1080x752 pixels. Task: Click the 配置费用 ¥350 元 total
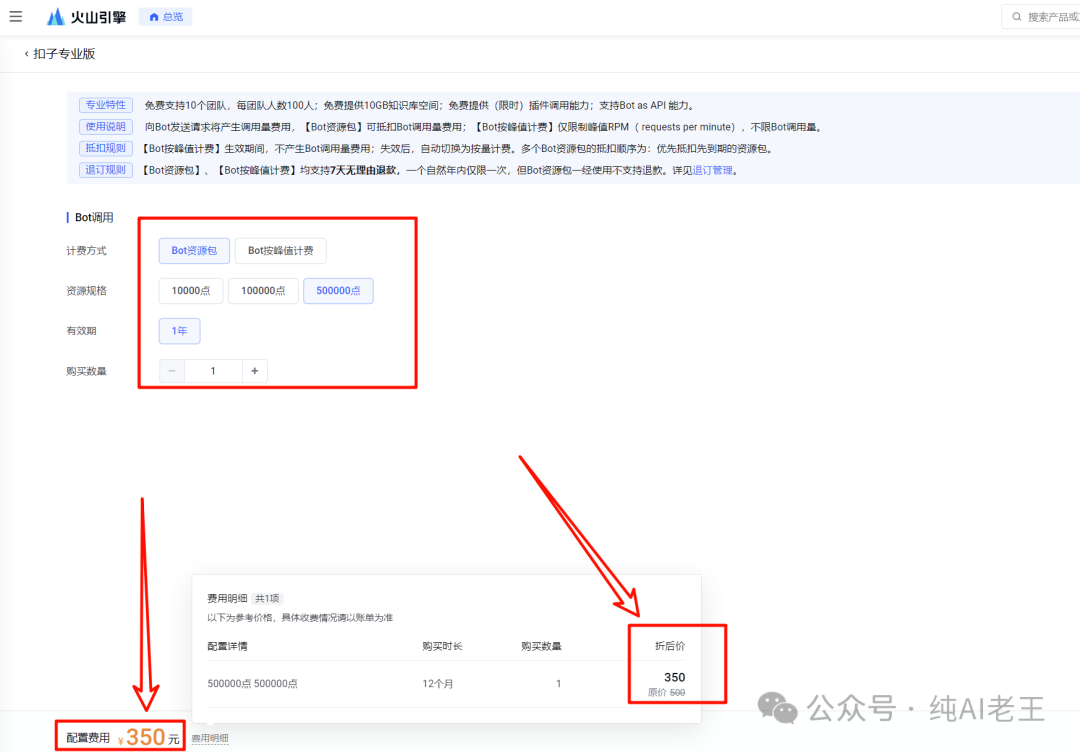tap(123, 738)
